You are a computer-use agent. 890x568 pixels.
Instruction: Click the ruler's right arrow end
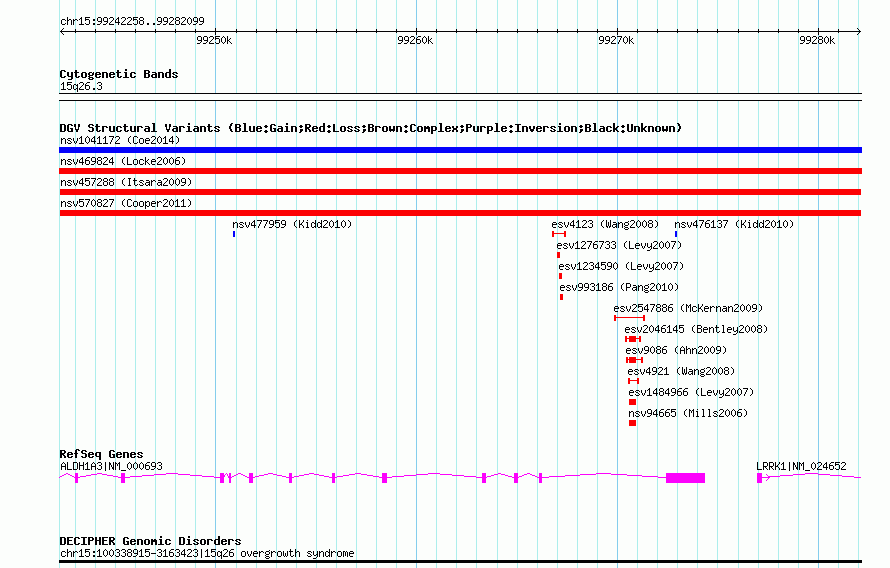click(859, 31)
